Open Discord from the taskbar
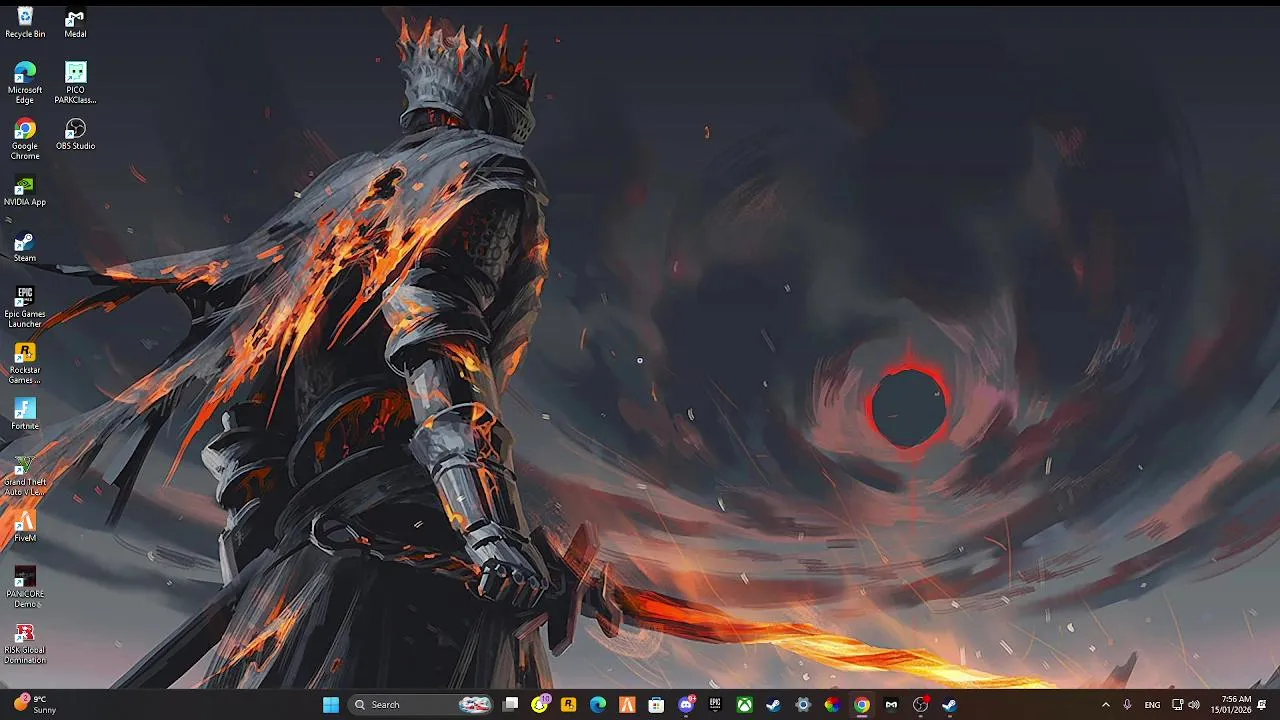 686,705
